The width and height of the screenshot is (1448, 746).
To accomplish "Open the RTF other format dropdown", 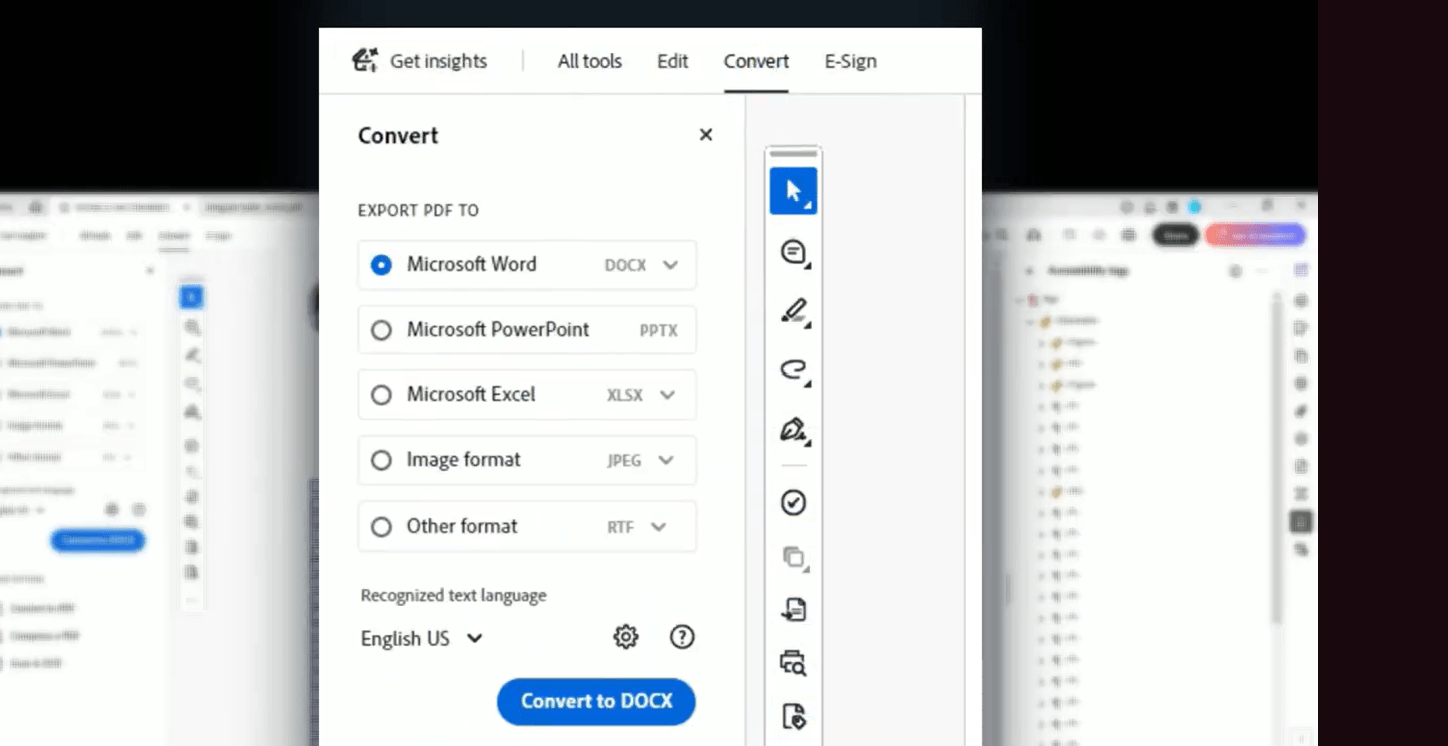I will pyautogui.click(x=658, y=527).
